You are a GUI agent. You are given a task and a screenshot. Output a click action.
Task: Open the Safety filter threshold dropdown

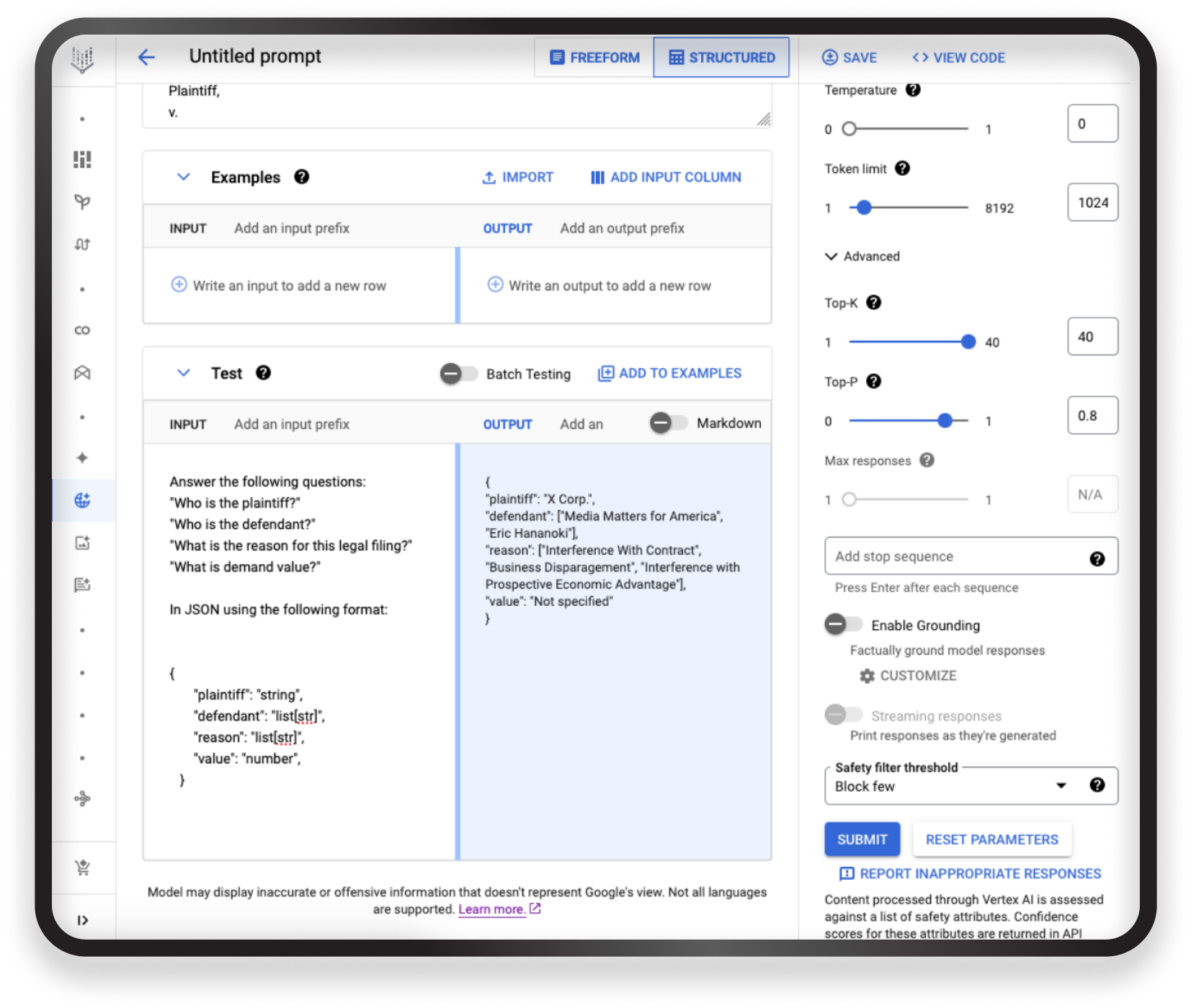1060,786
